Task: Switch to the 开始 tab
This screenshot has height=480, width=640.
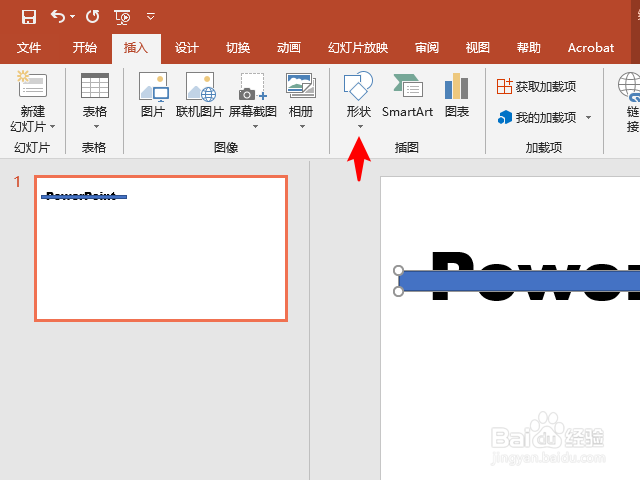Action: coord(85,48)
